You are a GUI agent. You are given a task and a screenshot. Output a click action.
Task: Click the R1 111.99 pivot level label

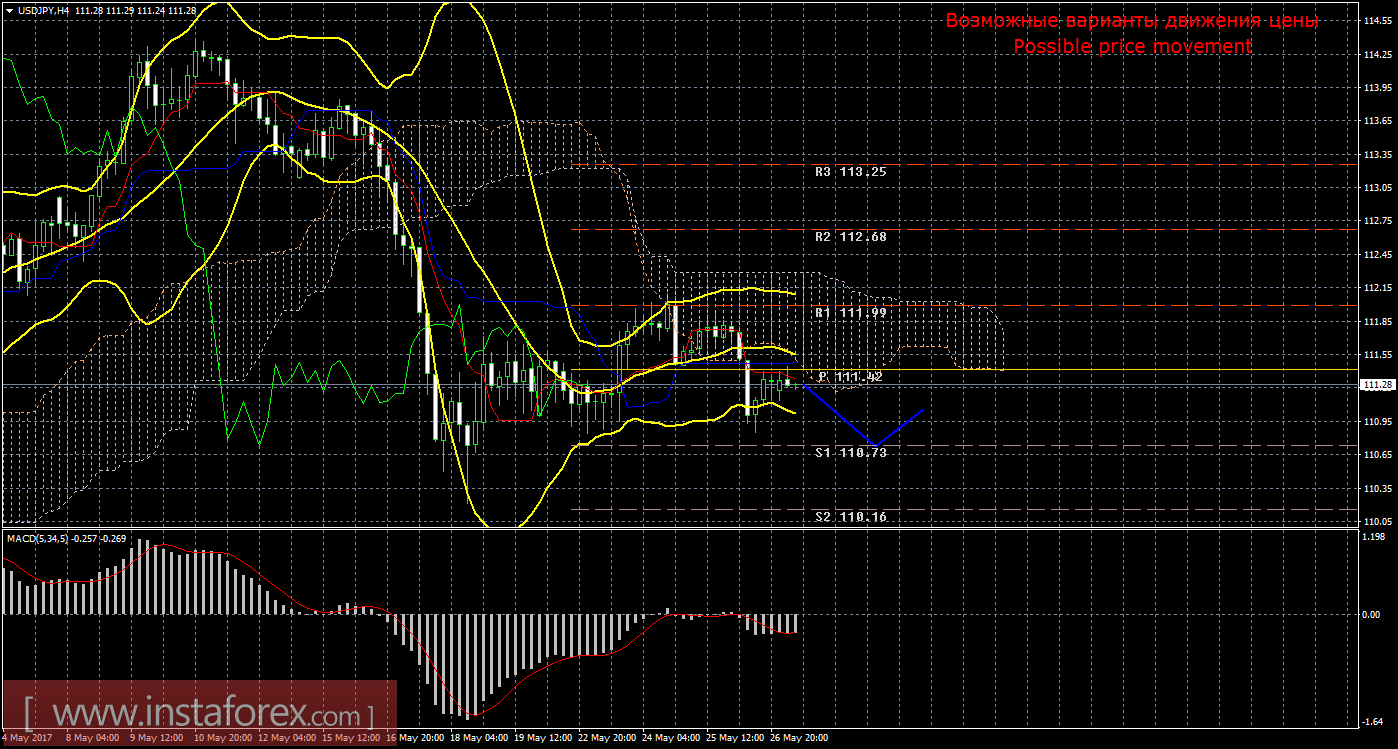point(850,312)
